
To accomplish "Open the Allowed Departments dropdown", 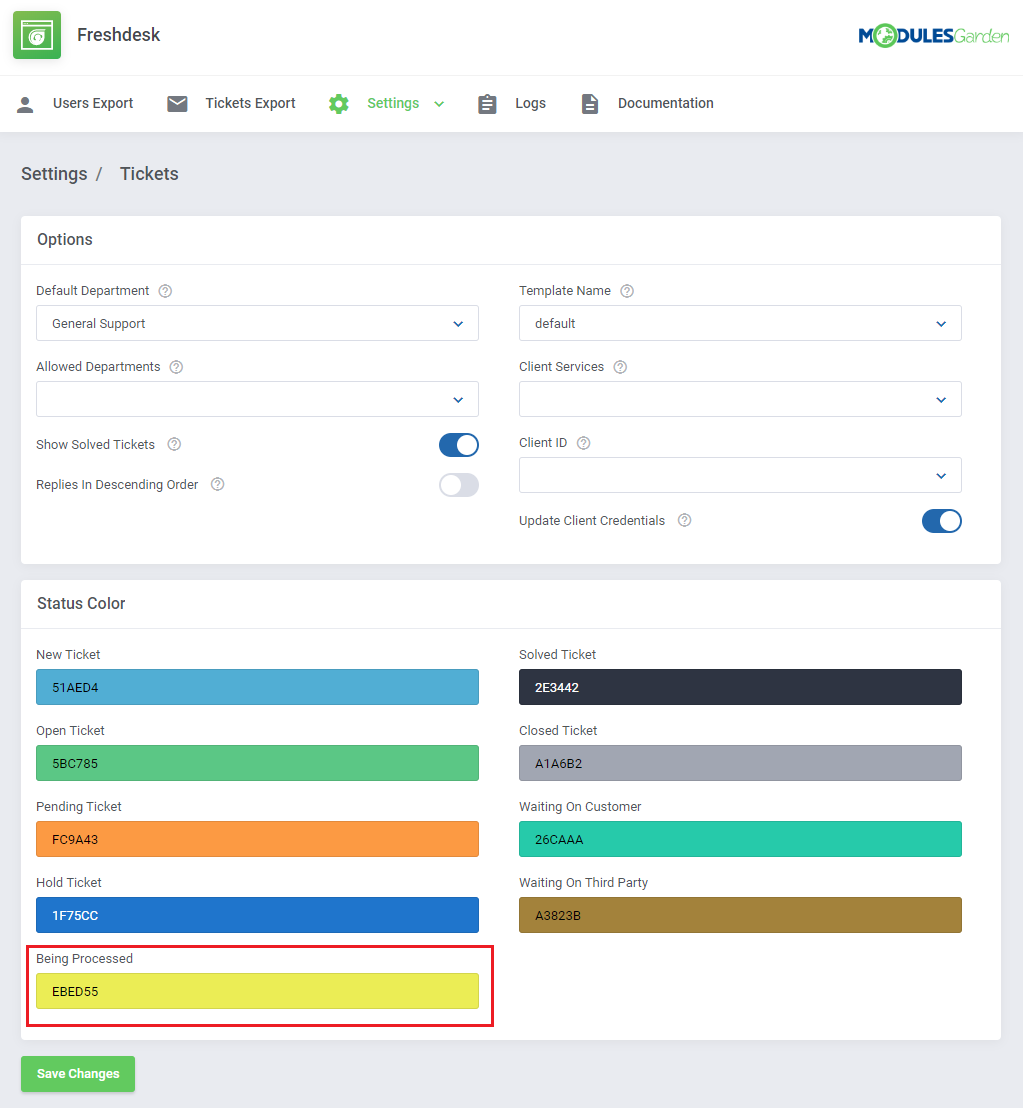I will point(257,399).
